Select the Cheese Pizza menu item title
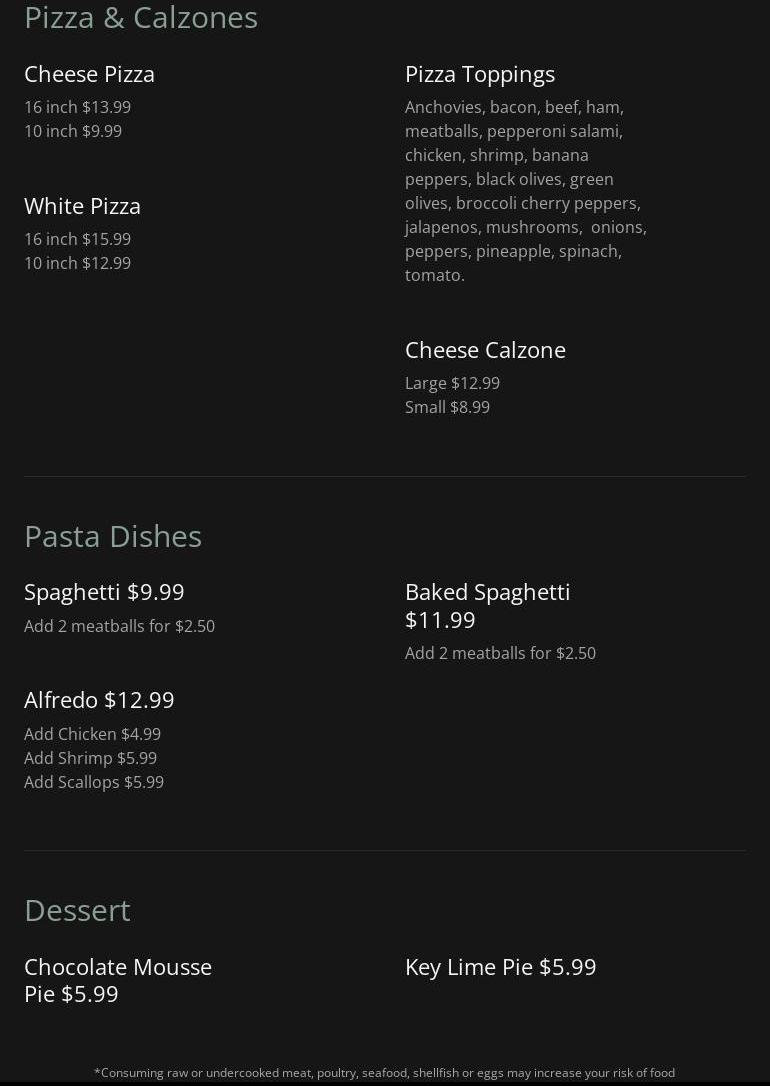 [89, 74]
